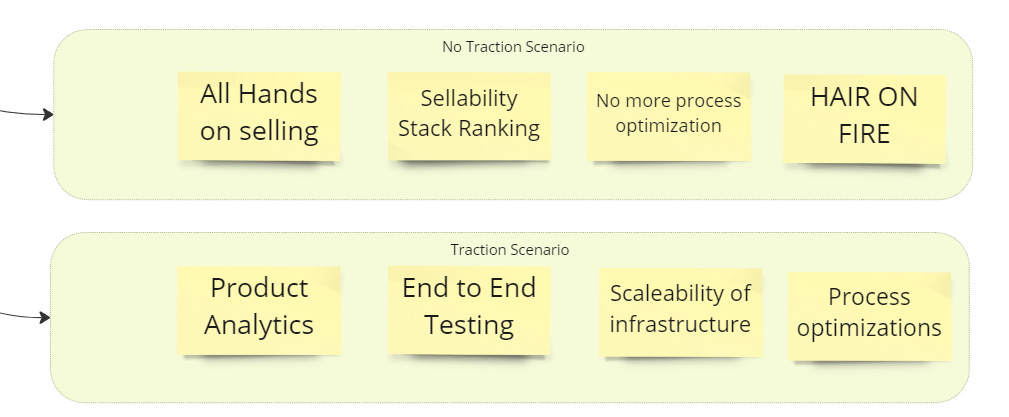Select the arrow pointing to No Traction frame
The width and height of the screenshot is (1009, 417).
pos(27,113)
